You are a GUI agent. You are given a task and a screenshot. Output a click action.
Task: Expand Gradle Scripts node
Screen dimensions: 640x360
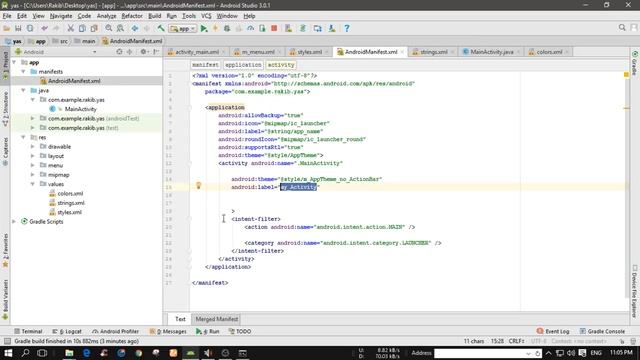tap(15, 222)
